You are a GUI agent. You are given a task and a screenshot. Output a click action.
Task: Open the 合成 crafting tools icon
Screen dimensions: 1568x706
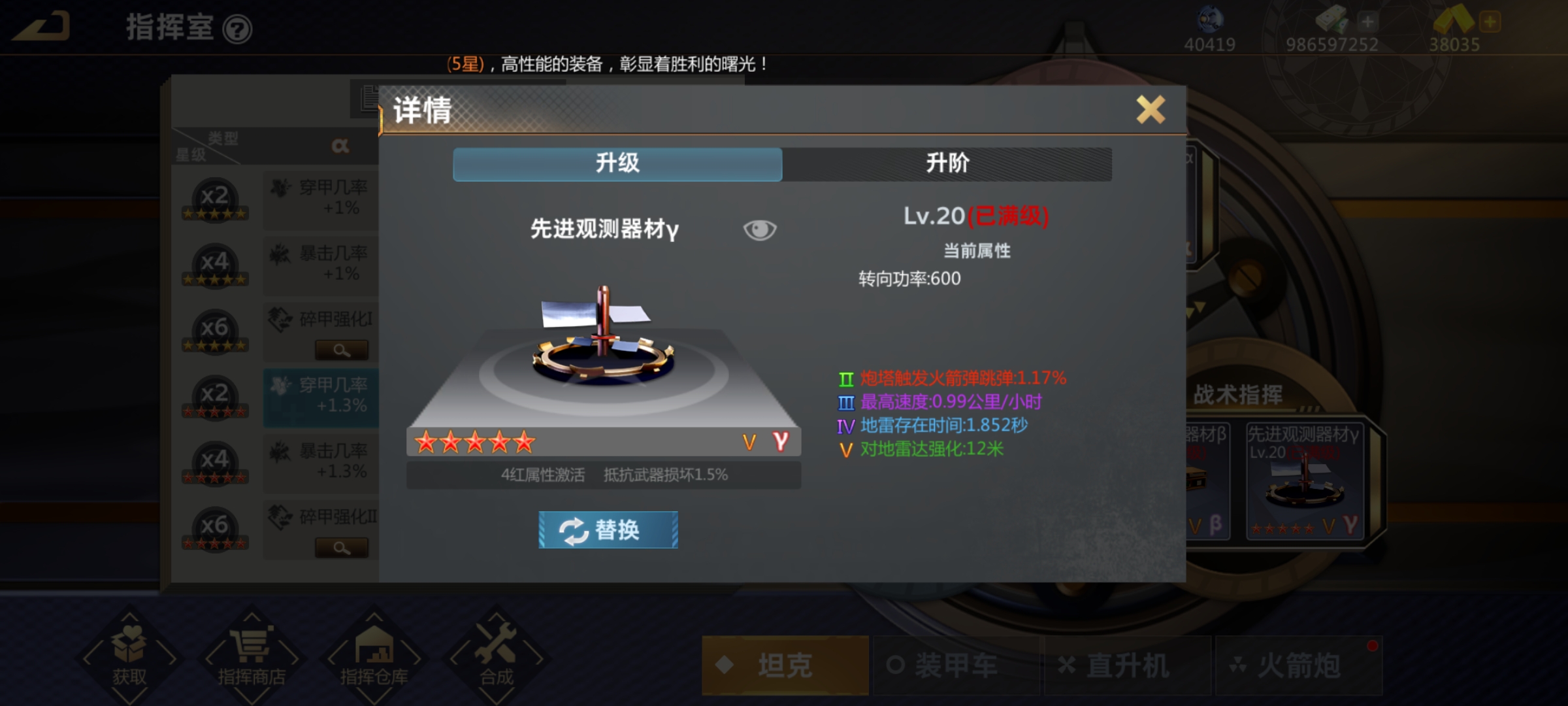(x=496, y=656)
